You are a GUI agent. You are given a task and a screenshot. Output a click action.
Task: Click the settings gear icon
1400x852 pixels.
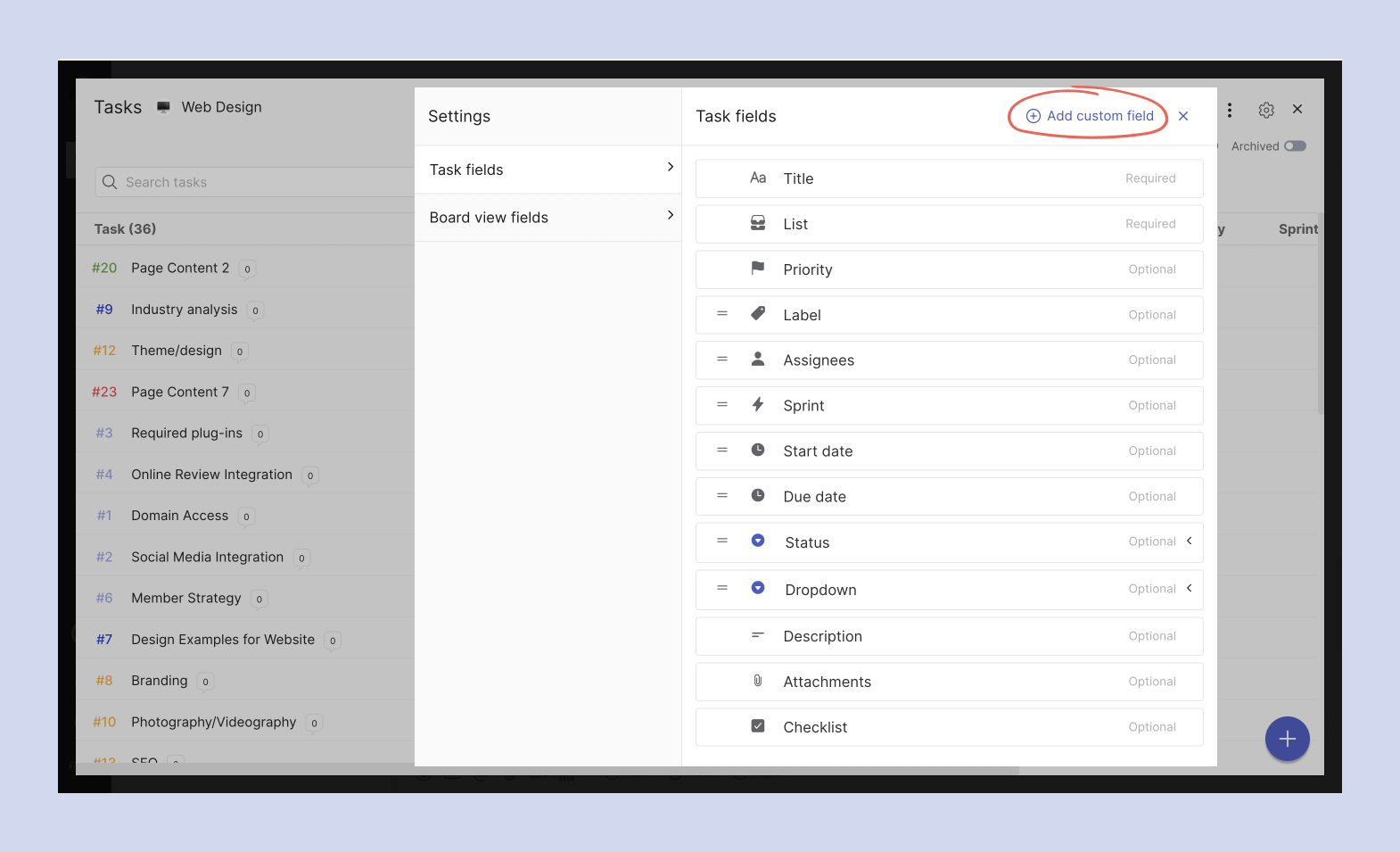tap(1265, 110)
